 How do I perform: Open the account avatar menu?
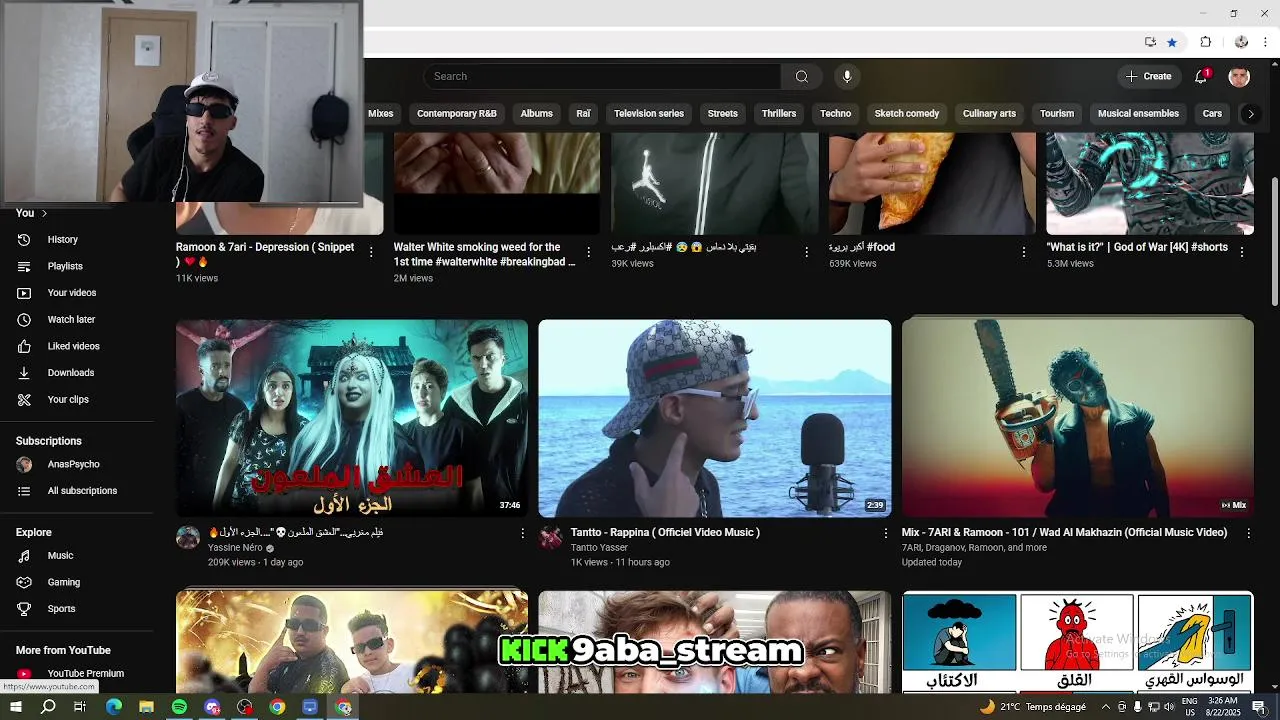coord(1239,76)
